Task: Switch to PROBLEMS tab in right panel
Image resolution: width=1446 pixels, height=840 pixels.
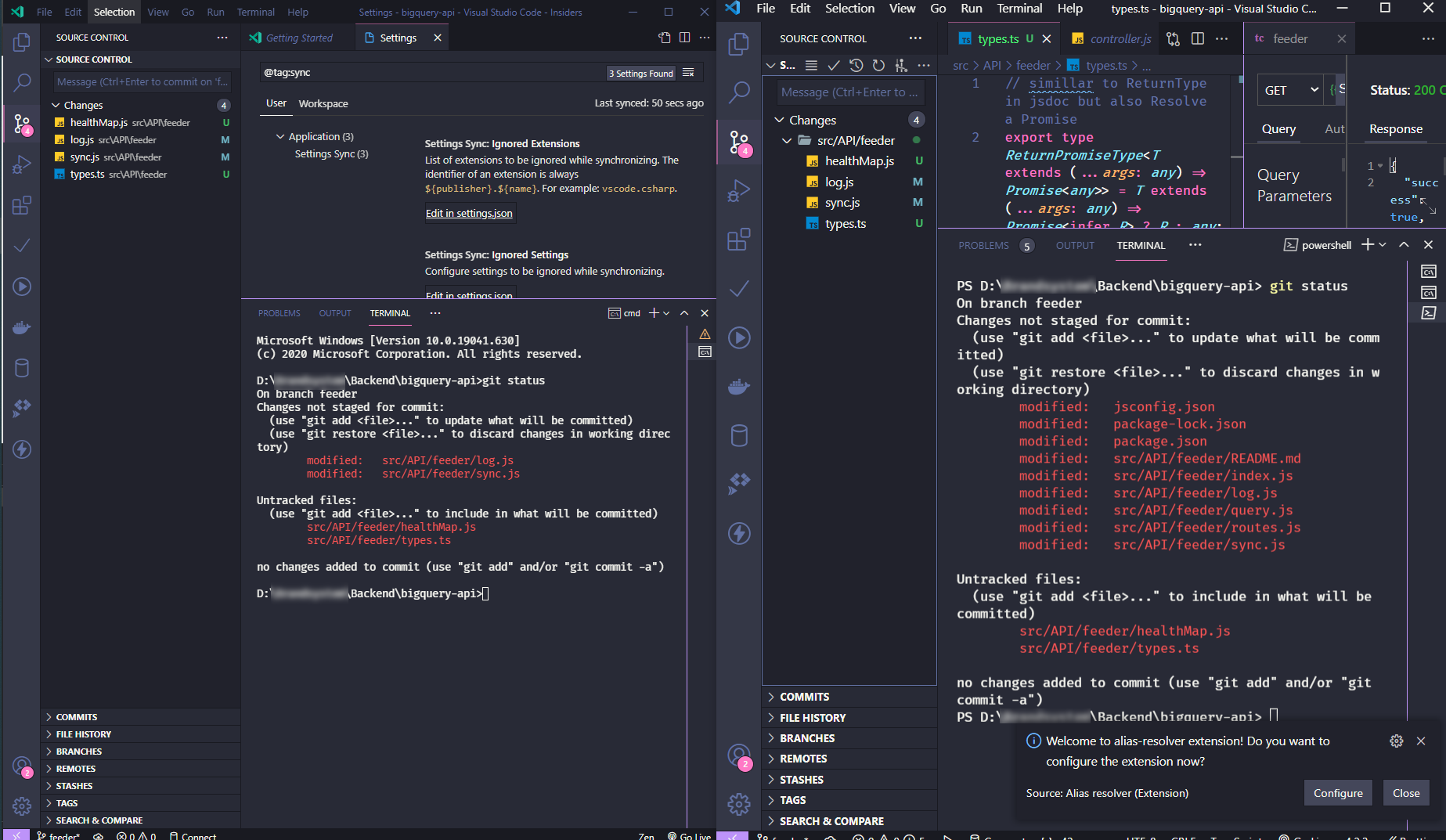Action: (983, 245)
